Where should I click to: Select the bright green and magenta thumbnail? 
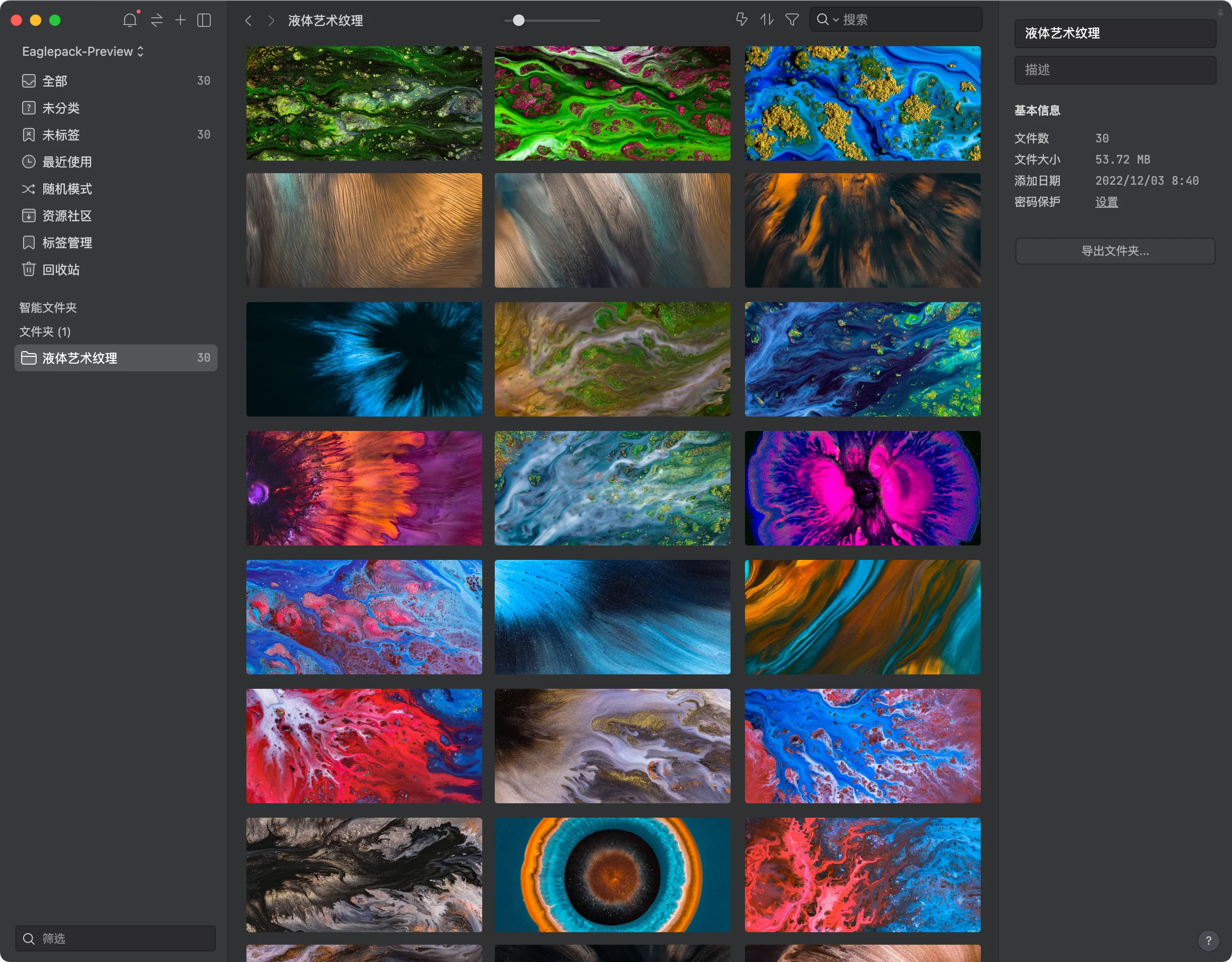click(x=612, y=103)
